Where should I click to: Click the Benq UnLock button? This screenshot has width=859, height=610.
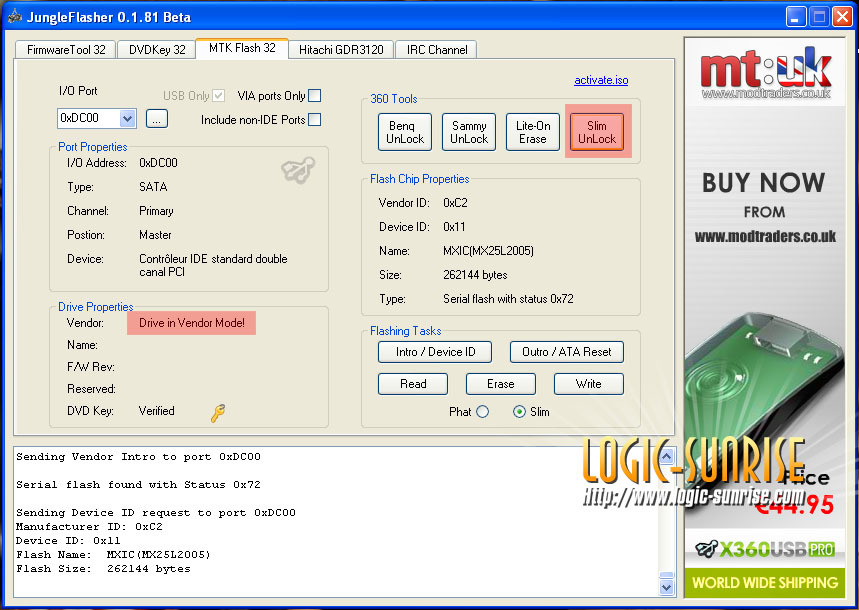coord(405,132)
